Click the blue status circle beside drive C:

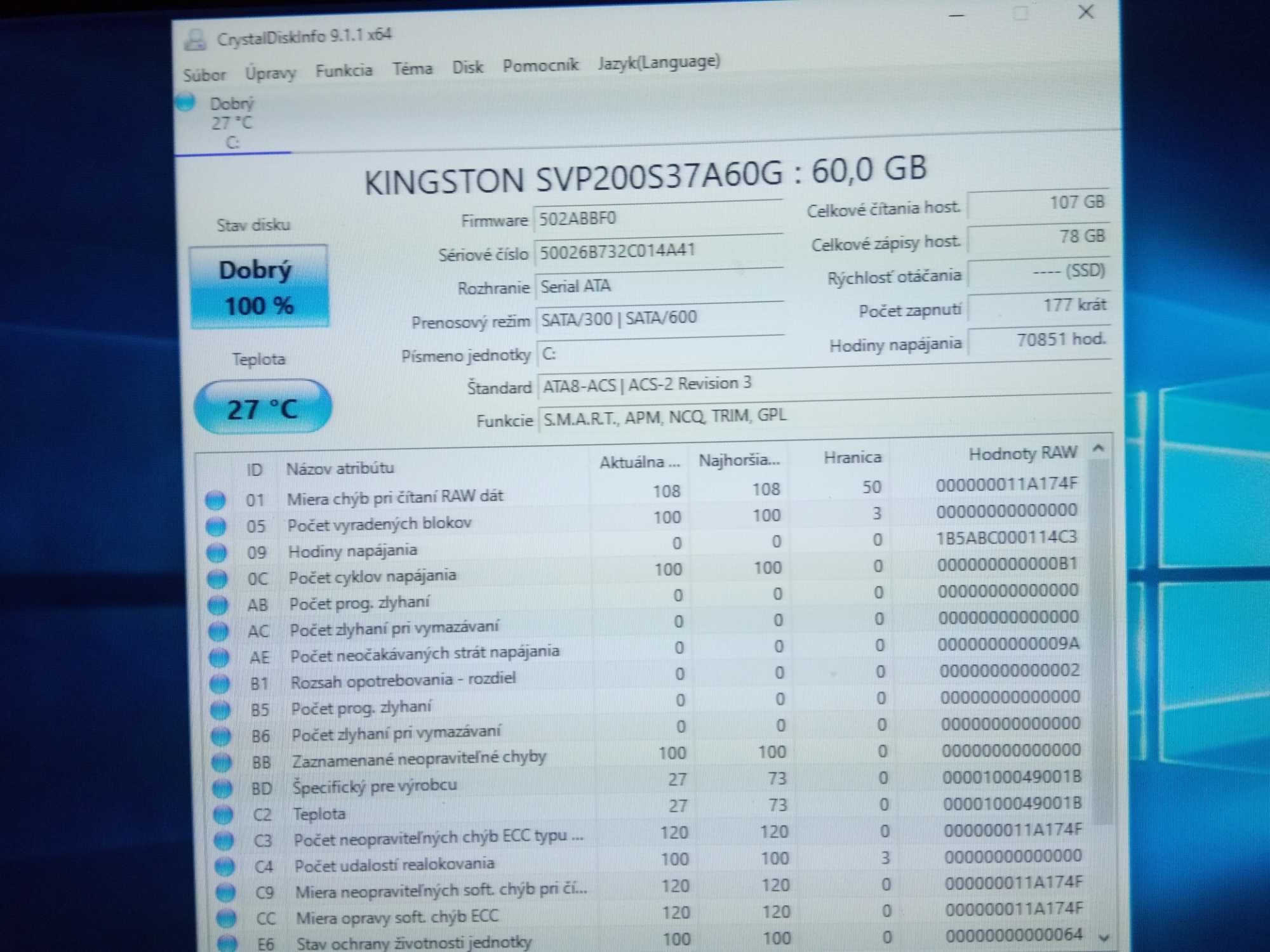coord(186,102)
